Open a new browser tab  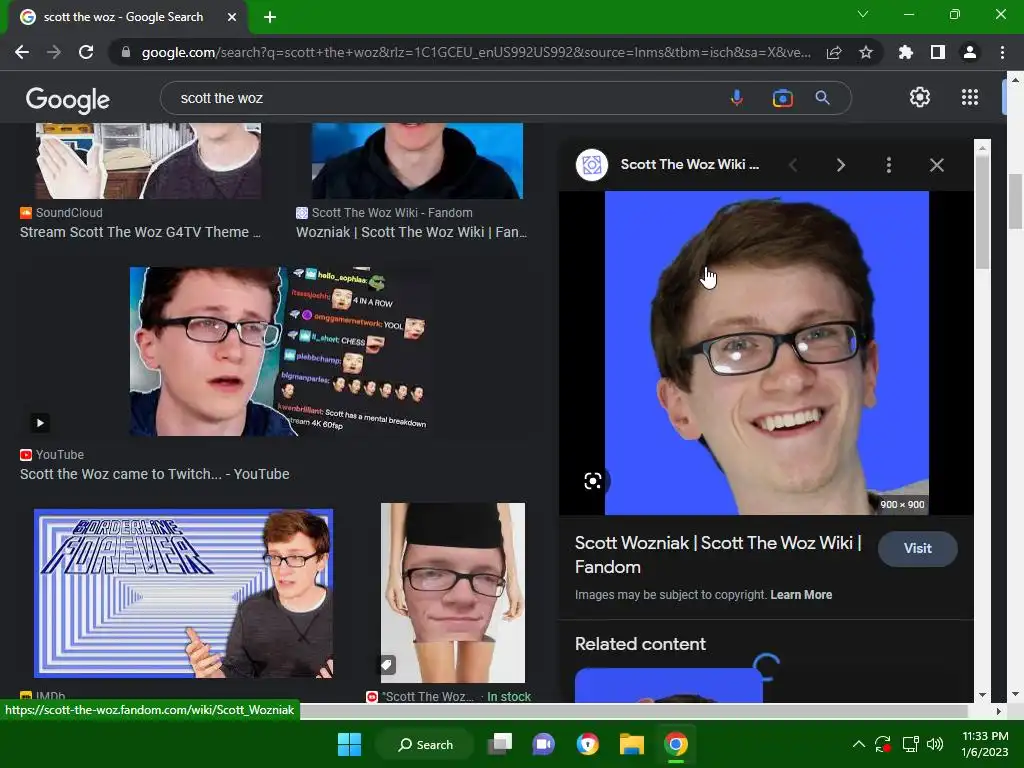[270, 17]
